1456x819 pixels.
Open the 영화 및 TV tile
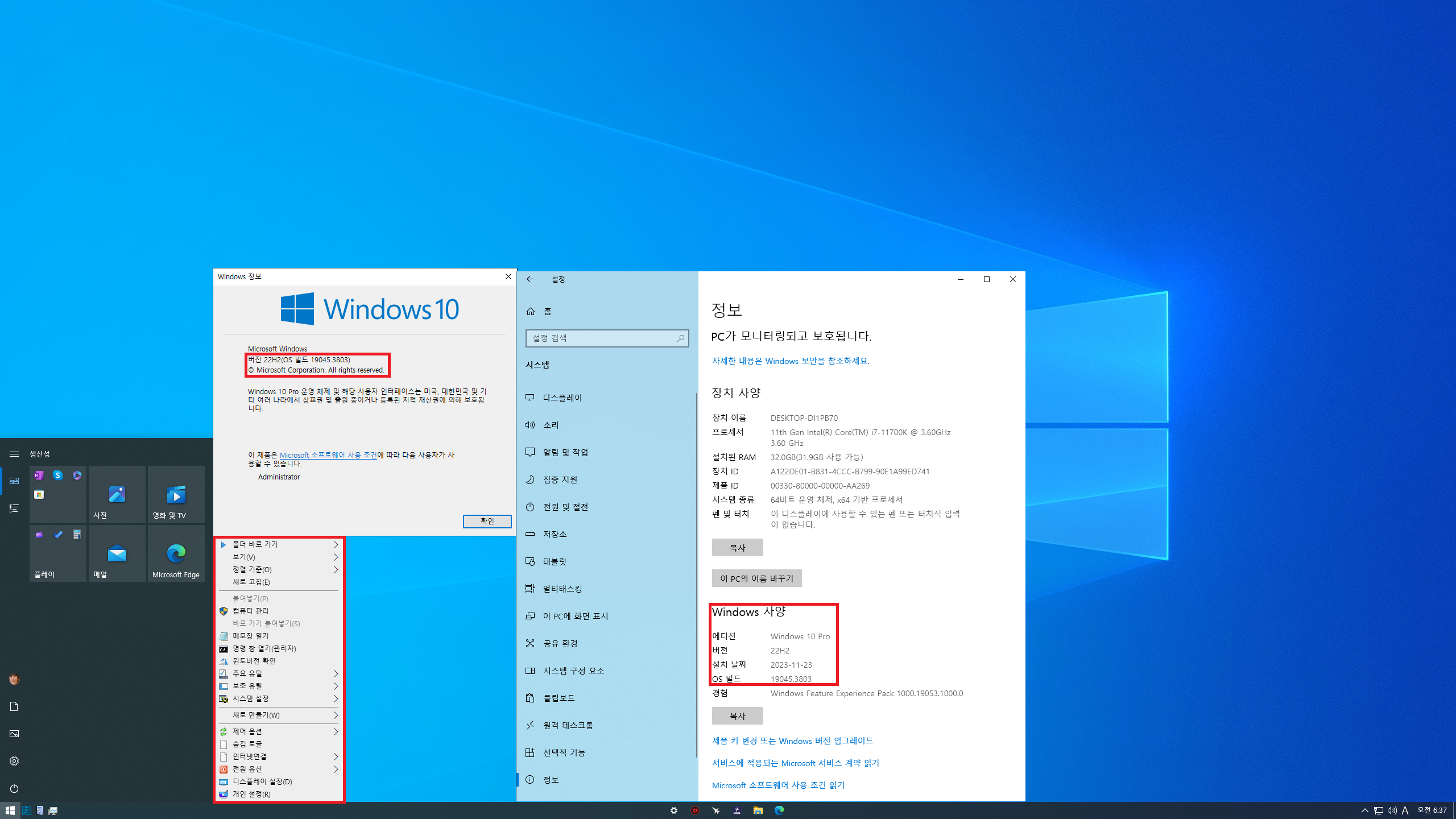coord(176,494)
